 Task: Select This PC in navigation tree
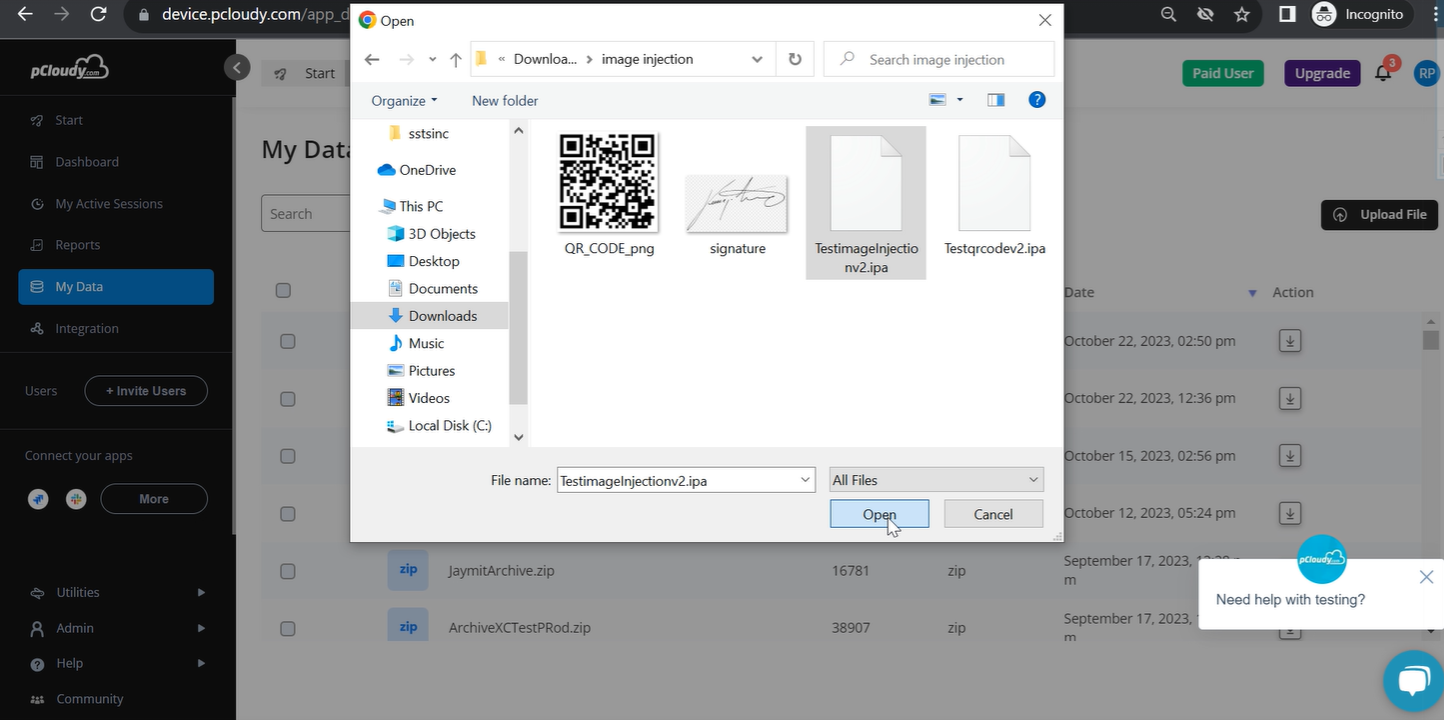point(411,206)
